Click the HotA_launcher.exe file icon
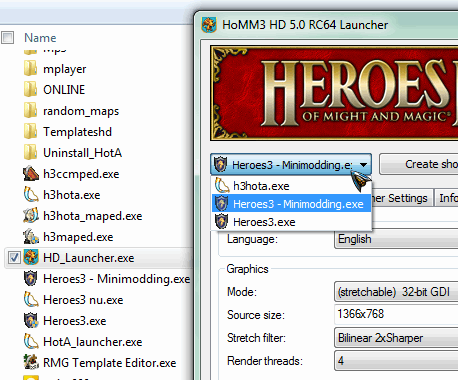 pos(31,342)
